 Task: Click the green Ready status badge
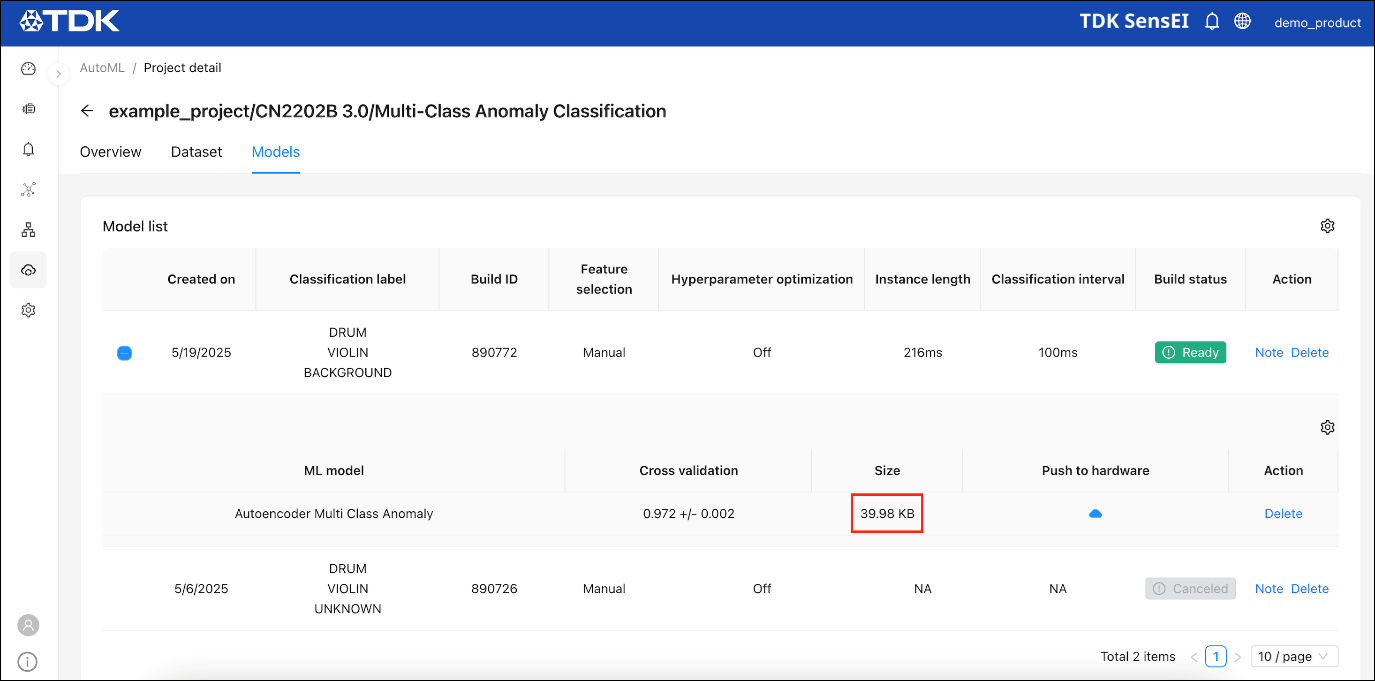click(x=1190, y=352)
